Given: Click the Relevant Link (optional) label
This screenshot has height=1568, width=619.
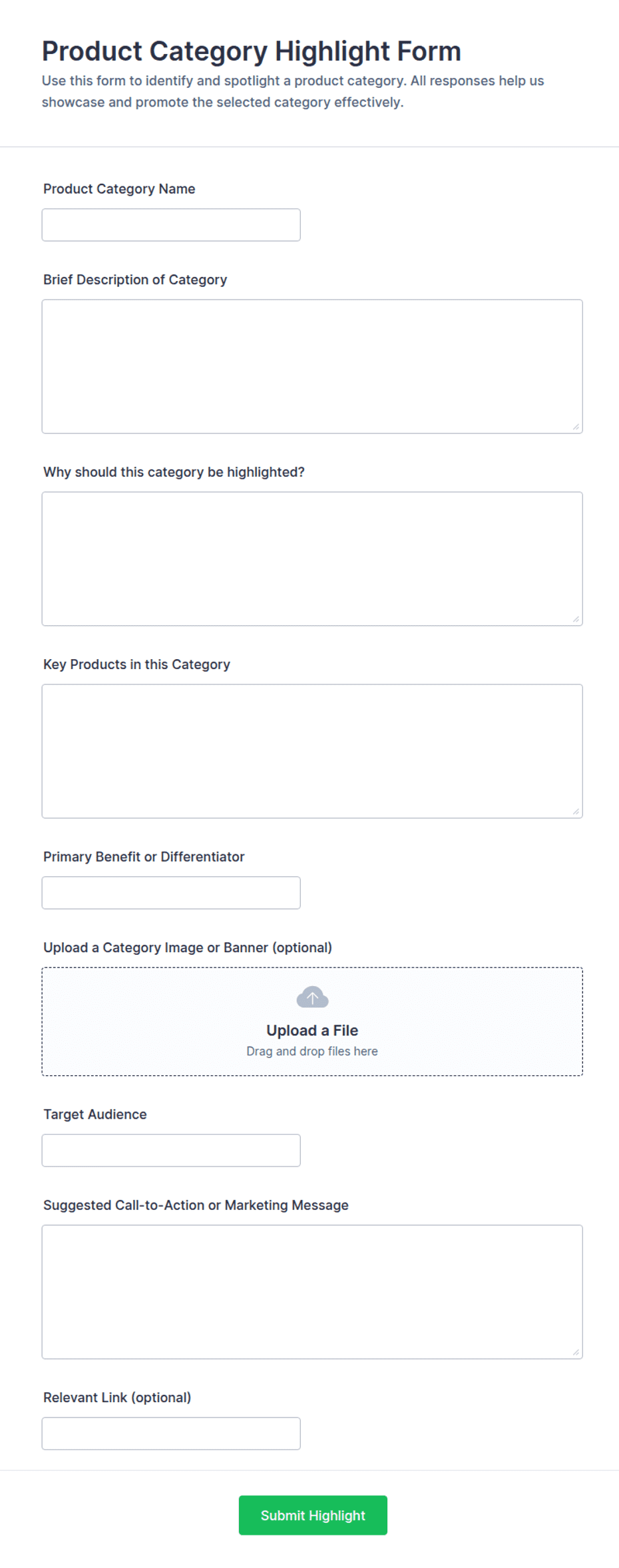Looking at the screenshot, I should (x=117, y=1398).
